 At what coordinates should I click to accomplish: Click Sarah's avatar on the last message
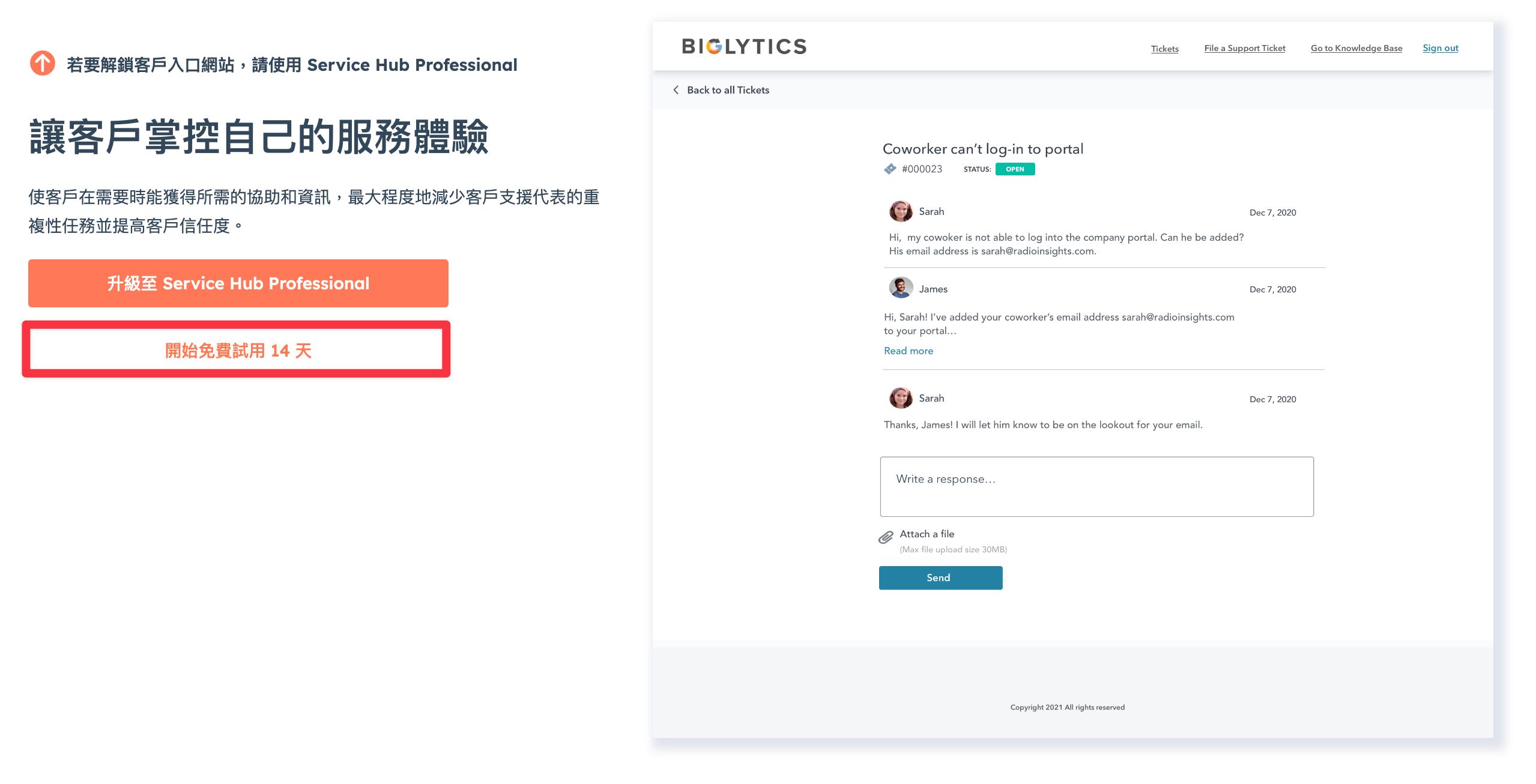(900, 398)
